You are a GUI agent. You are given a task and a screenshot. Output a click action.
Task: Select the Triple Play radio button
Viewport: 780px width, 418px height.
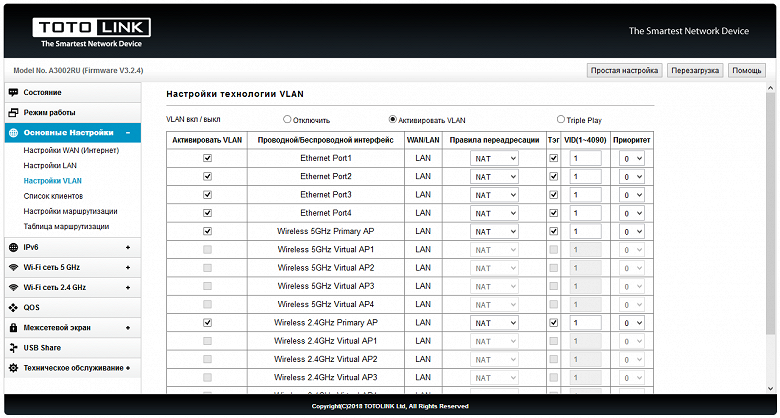pyautogui.click(x=561, y=119)
